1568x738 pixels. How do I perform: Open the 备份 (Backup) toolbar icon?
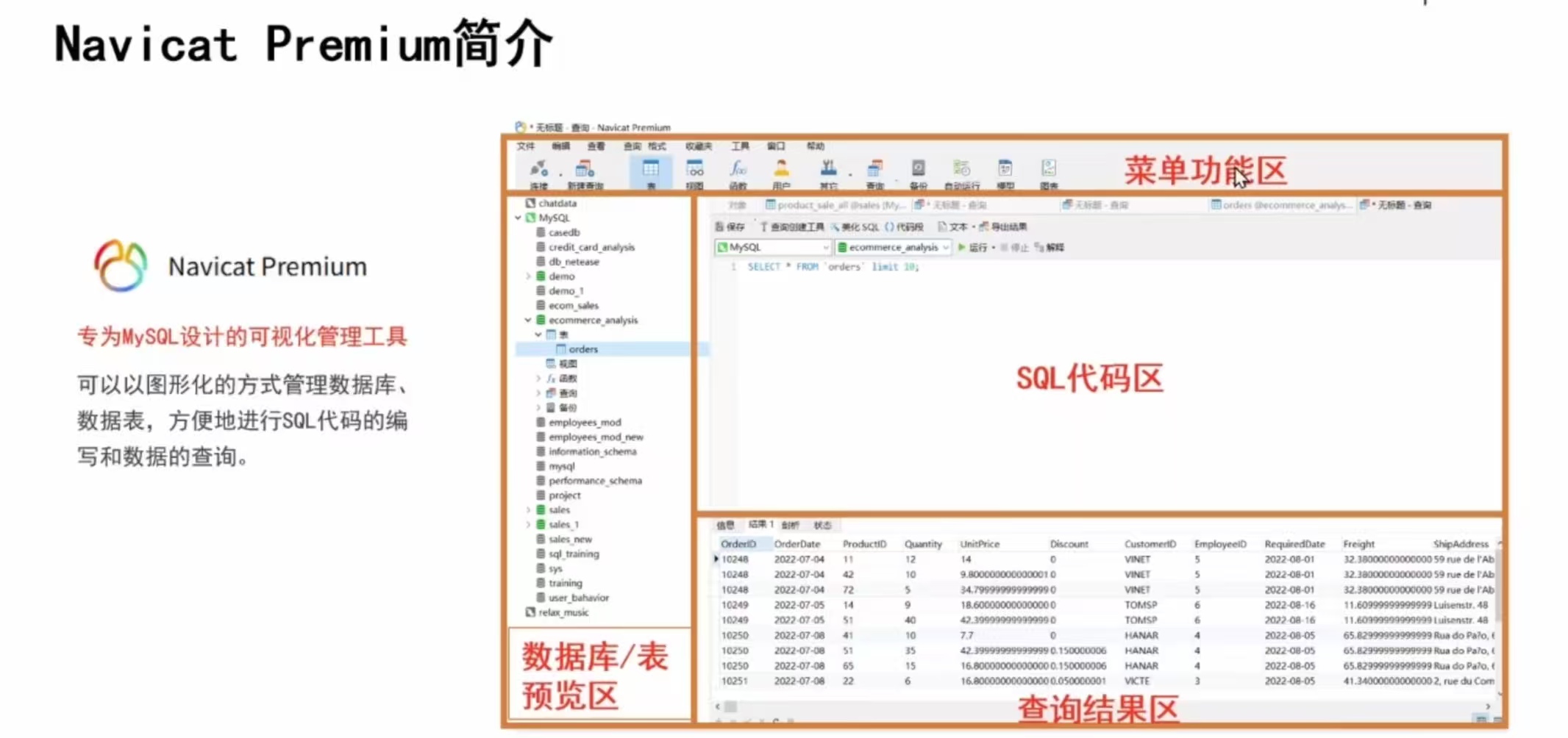coord(918,175)
